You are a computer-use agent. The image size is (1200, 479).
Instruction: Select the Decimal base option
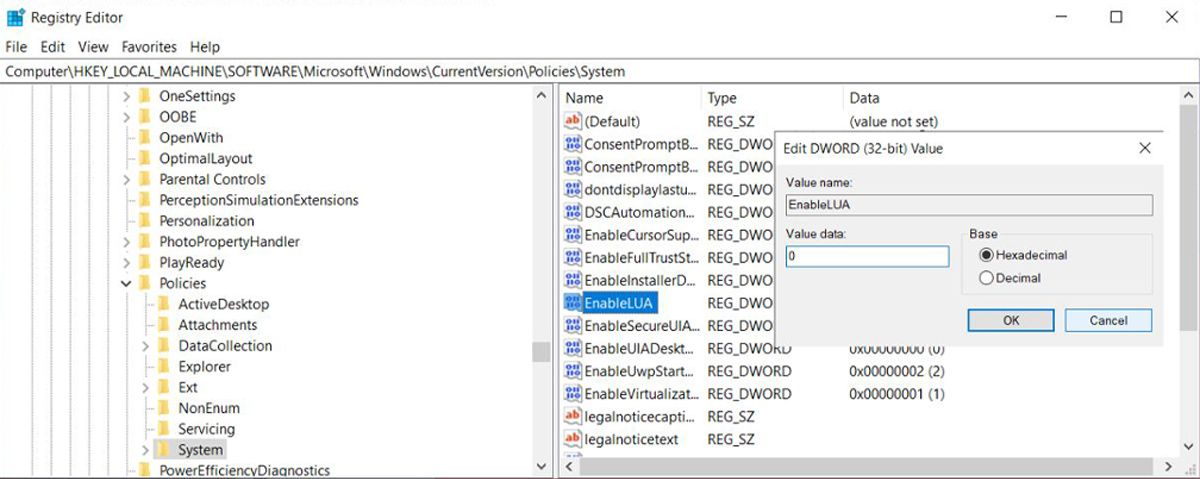tap(1011, 278)
